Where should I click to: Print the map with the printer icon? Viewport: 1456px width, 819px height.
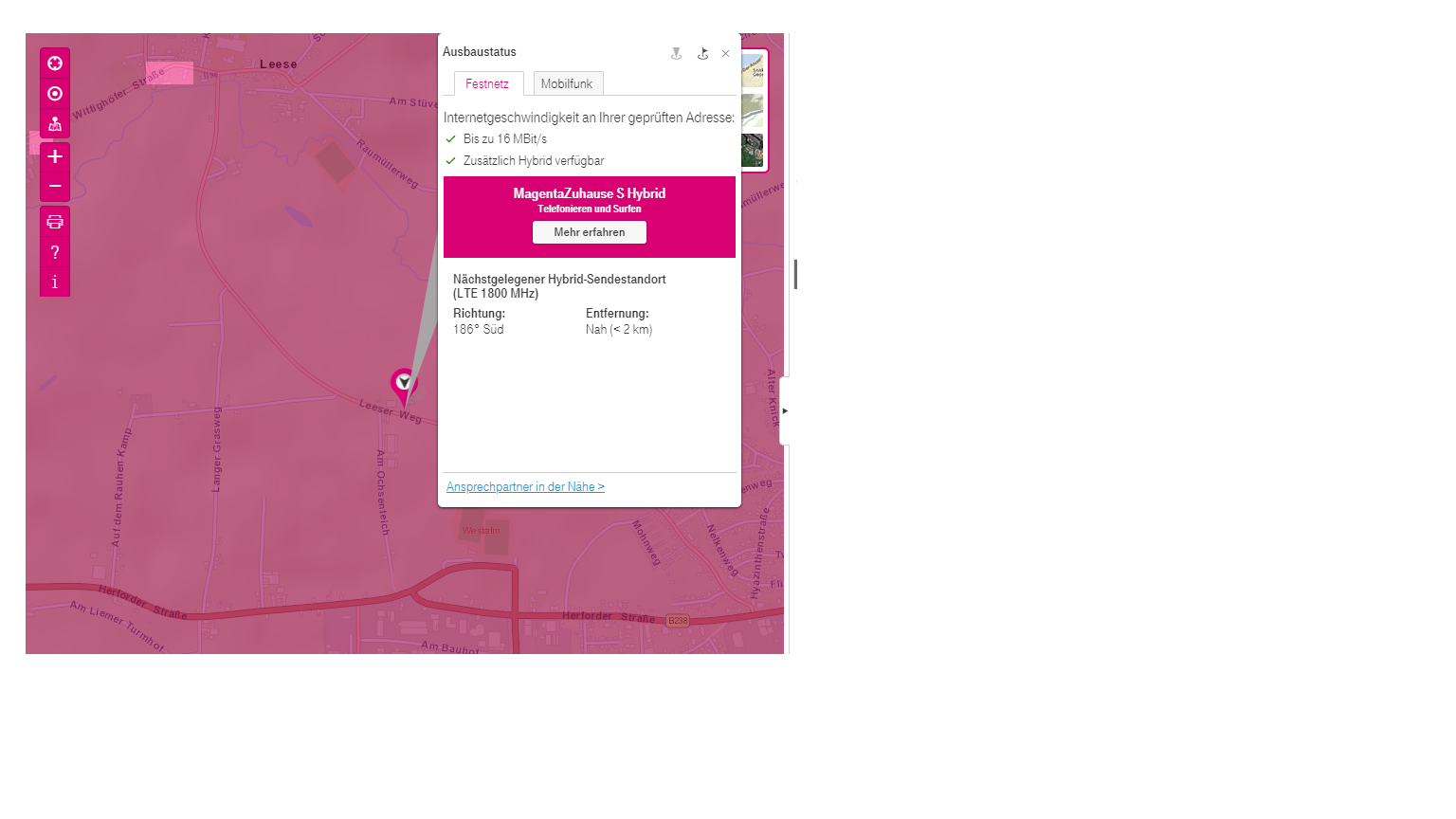point(55,222)
